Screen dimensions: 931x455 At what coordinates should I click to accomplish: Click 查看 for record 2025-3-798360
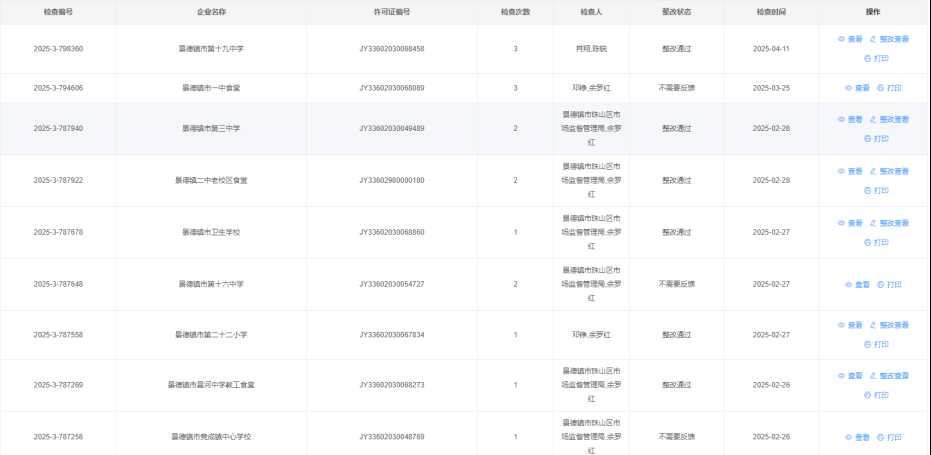tap(850, 39)
